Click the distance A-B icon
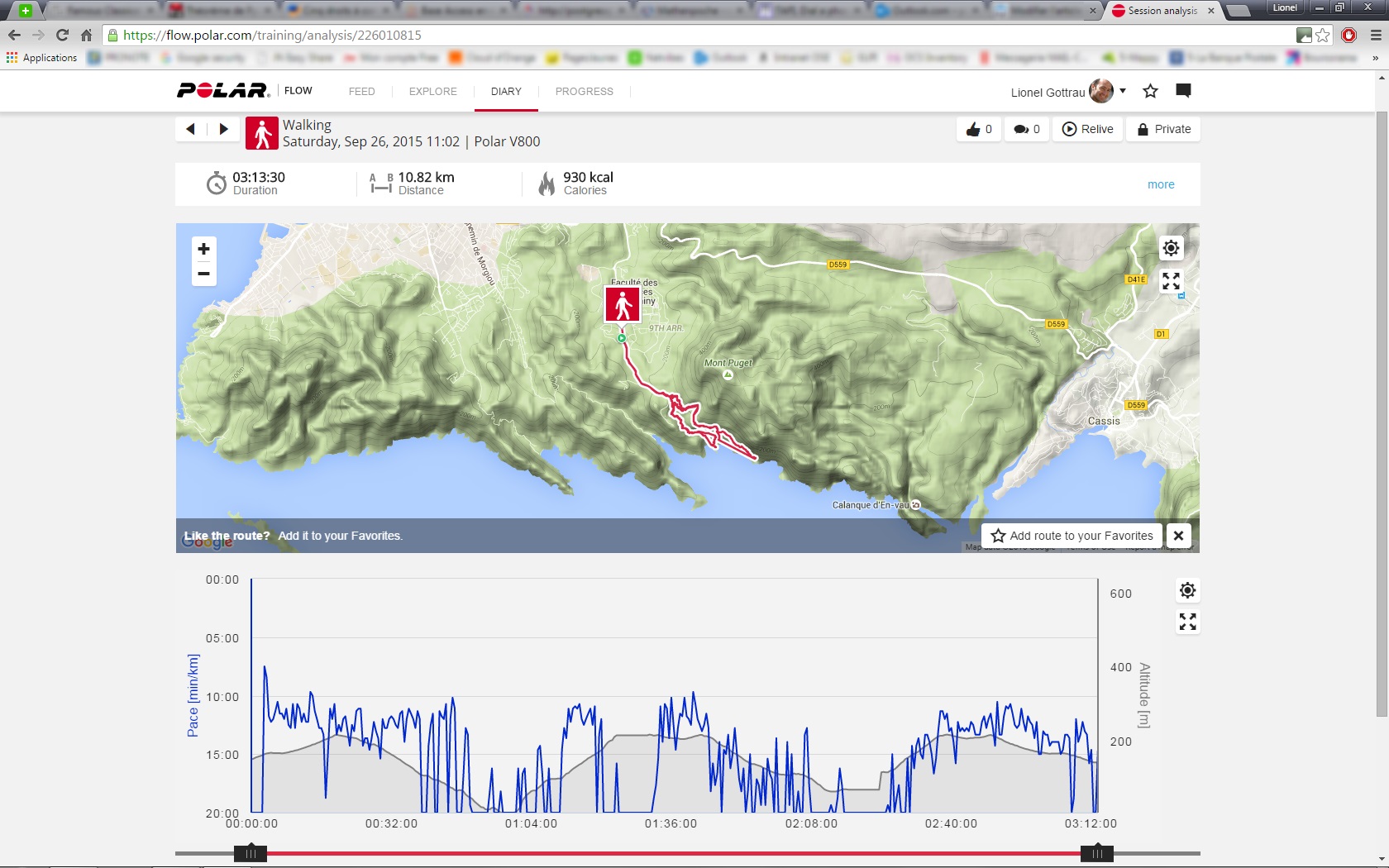The width and height of the screenshot is (1389, 868). 380,184
